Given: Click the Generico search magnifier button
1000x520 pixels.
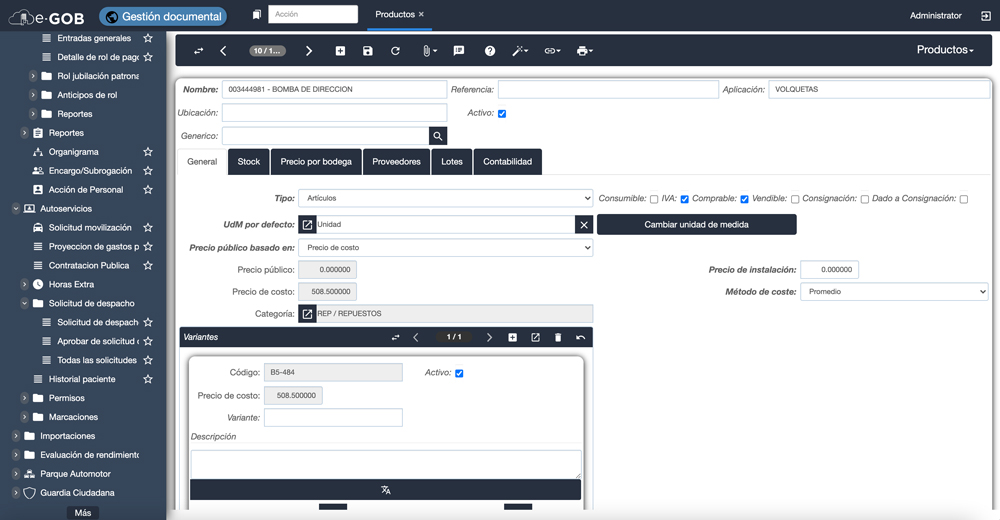Looking at the screenshot, I should [438, 136].
